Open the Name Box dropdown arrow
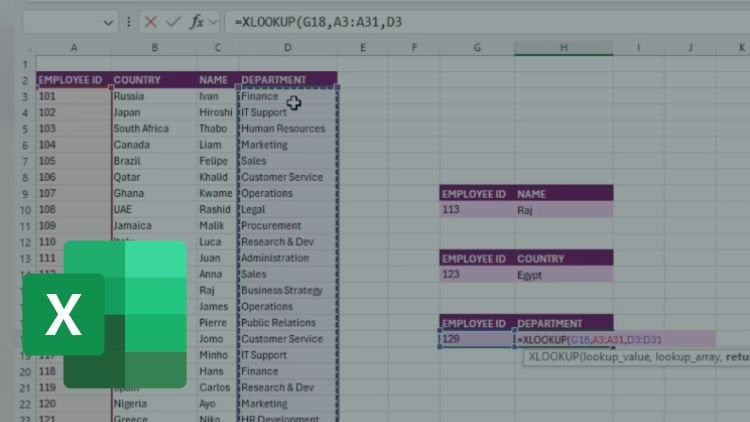Viewport: 750px width, 422px height. click(x=109, y=20)
